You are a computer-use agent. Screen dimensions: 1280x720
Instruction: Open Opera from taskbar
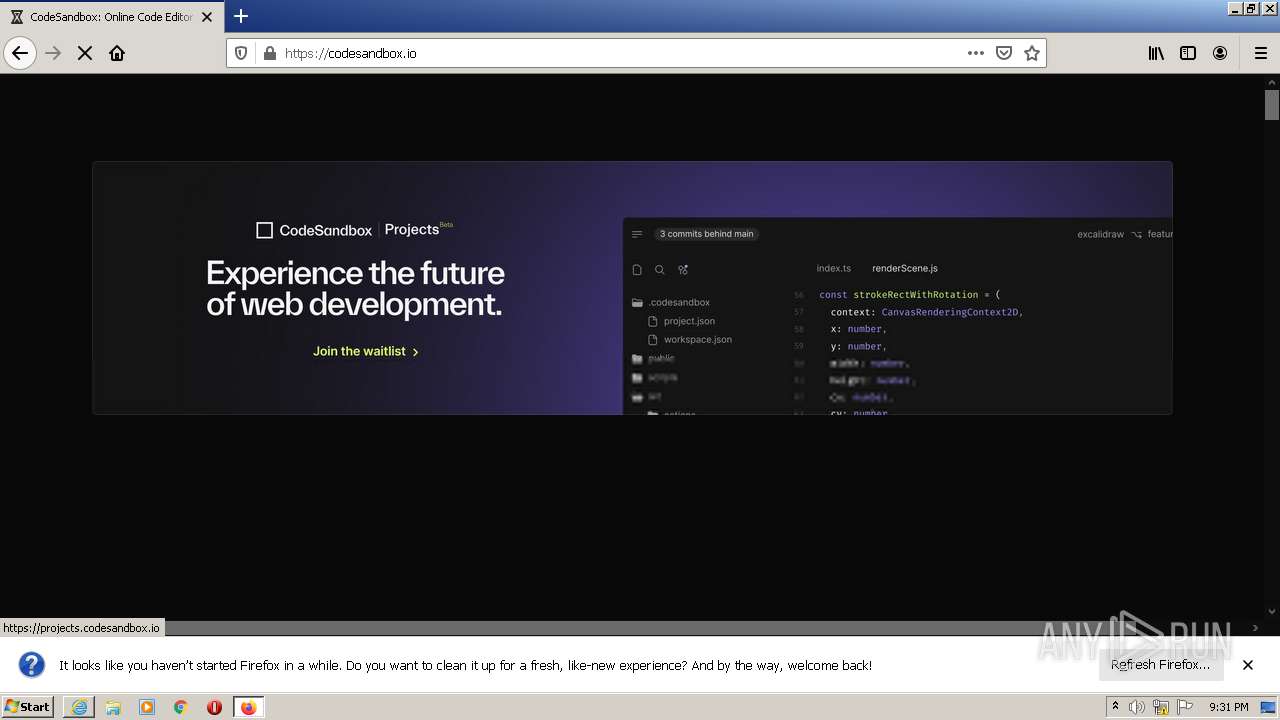coord(214,707)
